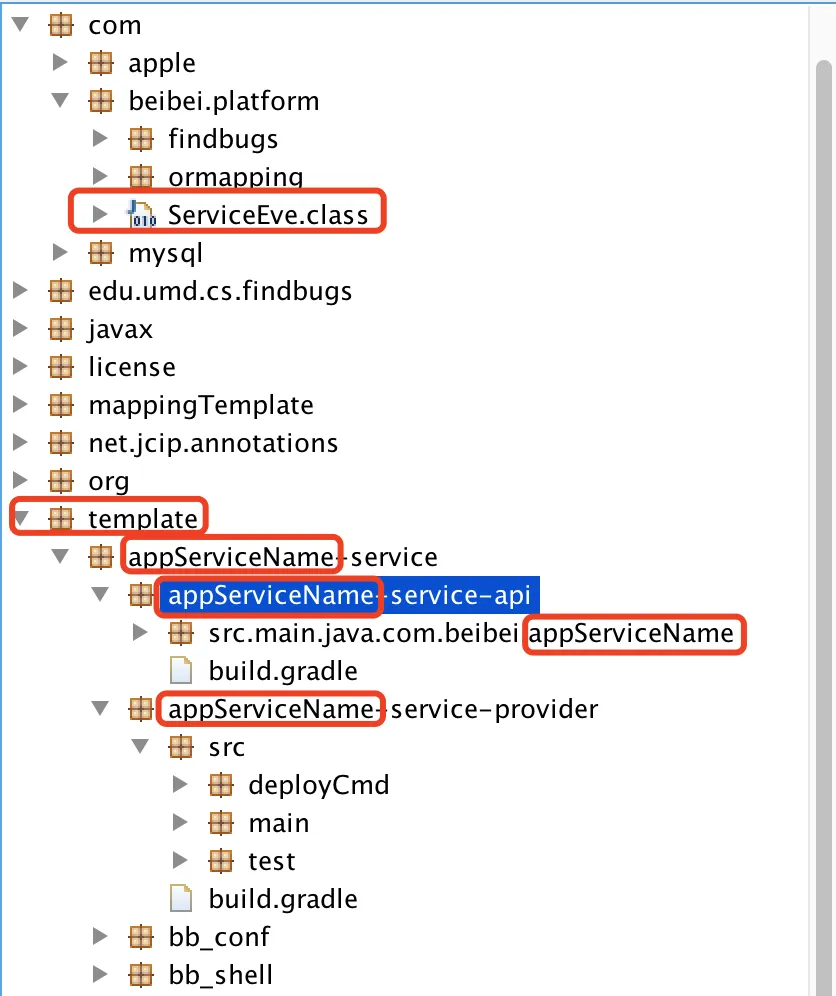
Task: Select the net.jcip.annotations package
Action: click(213, 443)
